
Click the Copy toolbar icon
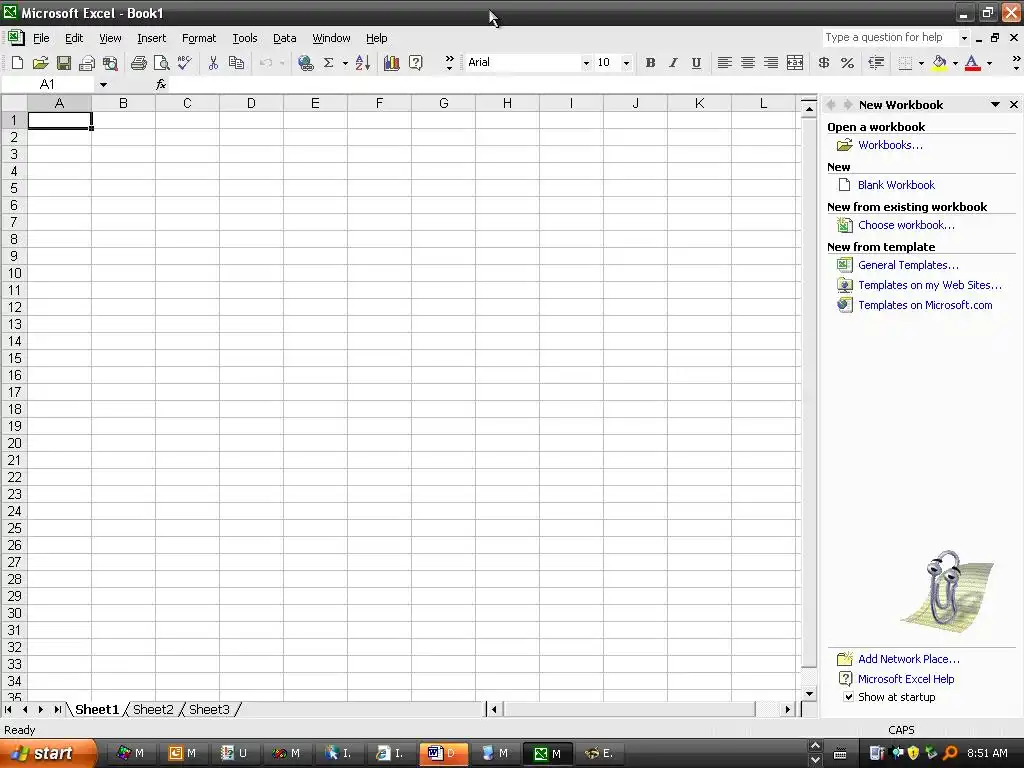click(236, 63)
